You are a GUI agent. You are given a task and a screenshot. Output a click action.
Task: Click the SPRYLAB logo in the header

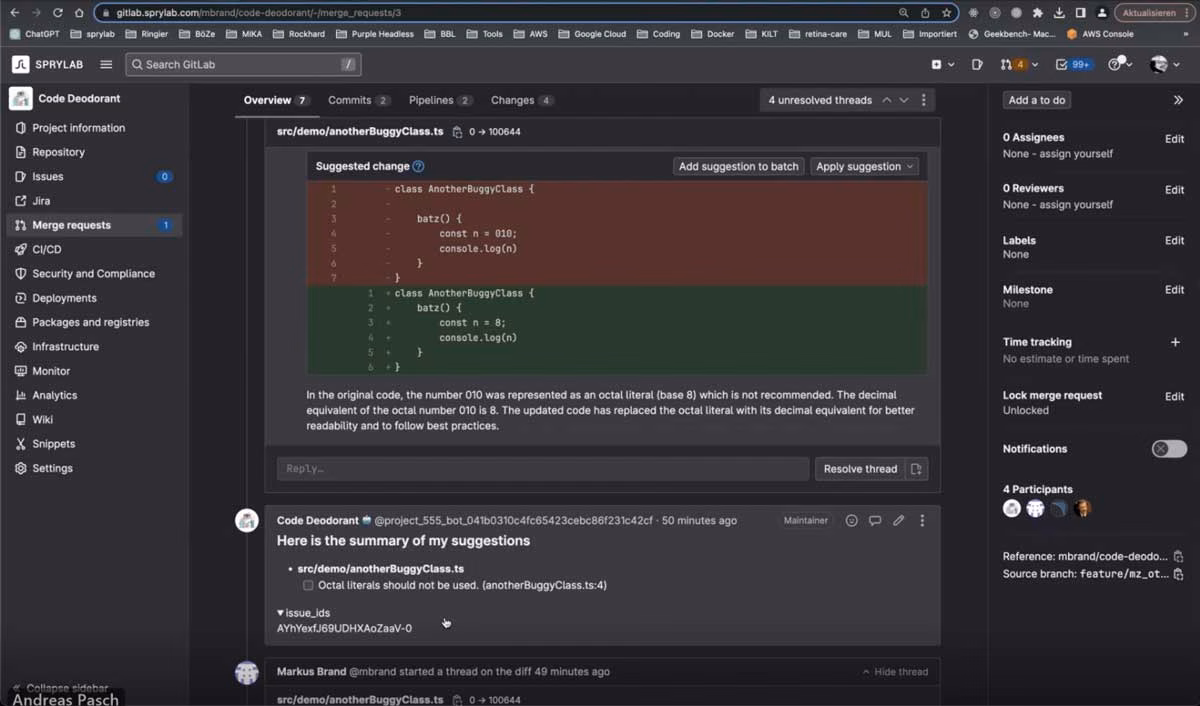49,64
